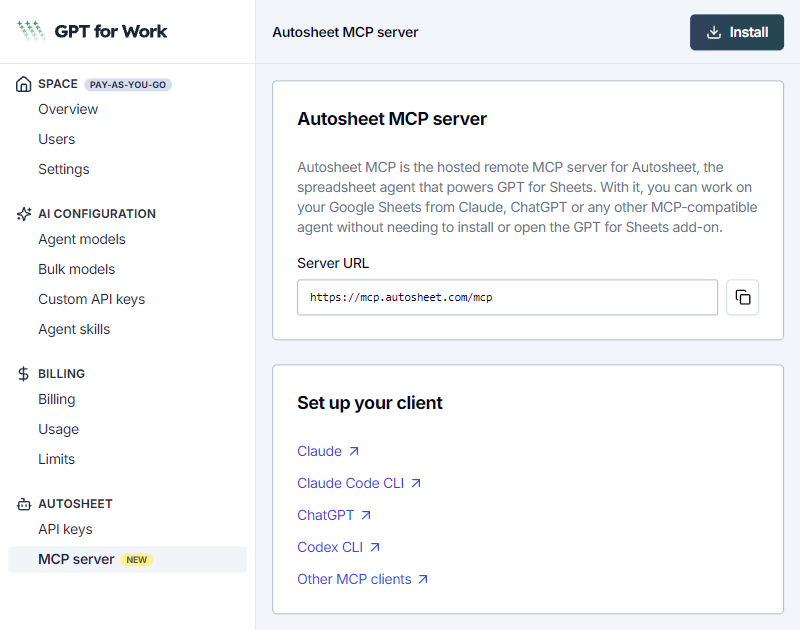
Task: Click the external arrow icon beside Claude
Action: tap(354, 451)
